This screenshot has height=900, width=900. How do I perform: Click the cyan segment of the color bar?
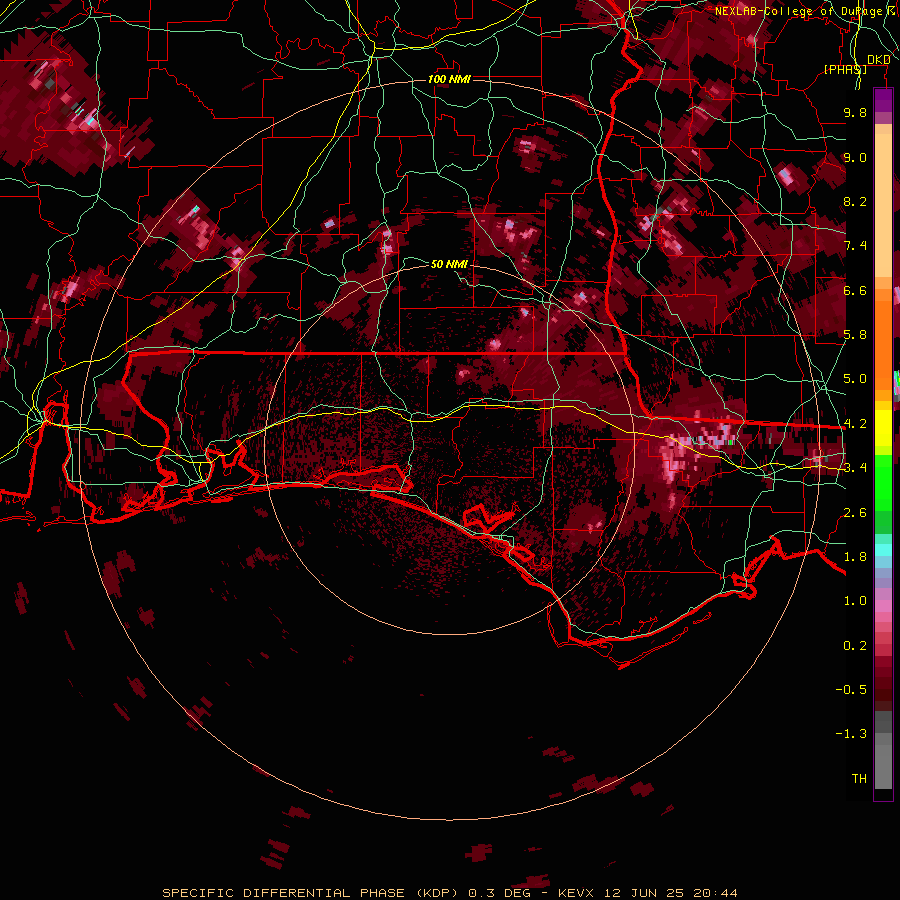click(883, 550)
